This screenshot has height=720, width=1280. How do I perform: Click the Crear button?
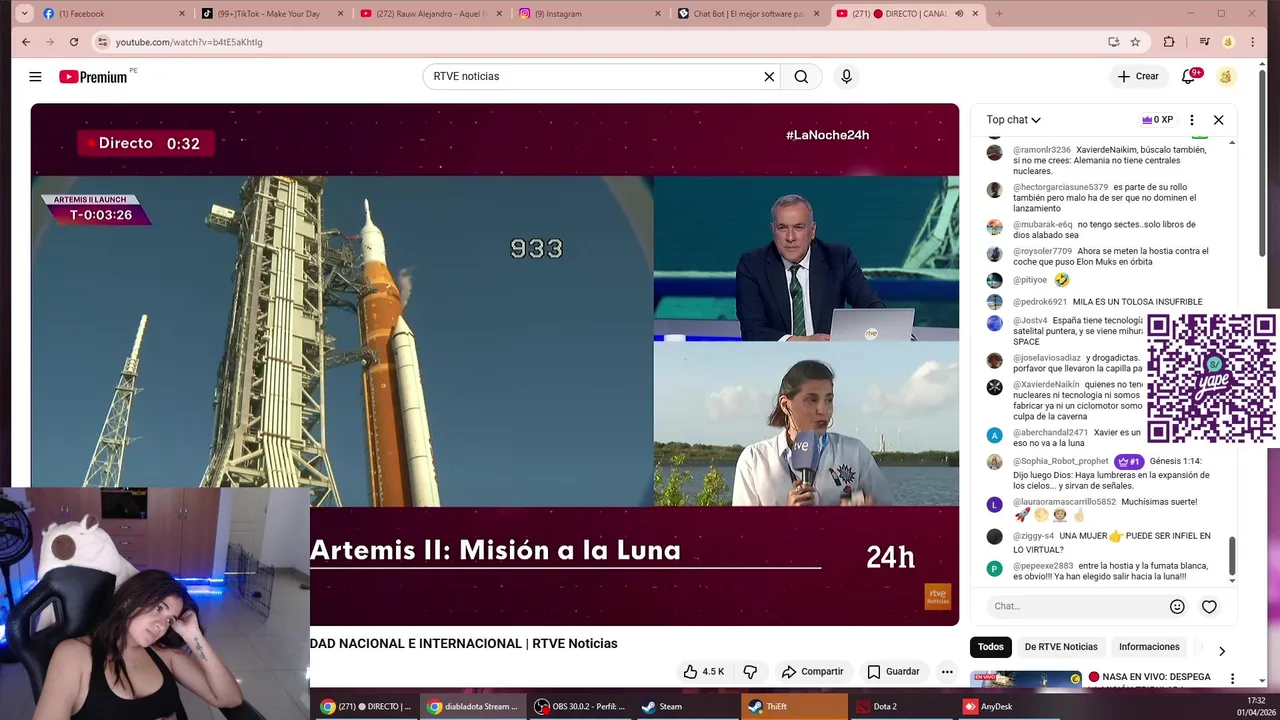pyautogui.click(x=1138, y=77)
